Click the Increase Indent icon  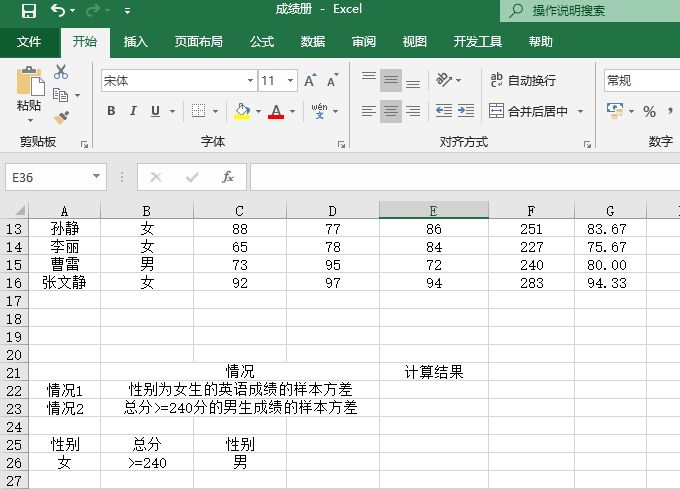click(x=466, y=111)
